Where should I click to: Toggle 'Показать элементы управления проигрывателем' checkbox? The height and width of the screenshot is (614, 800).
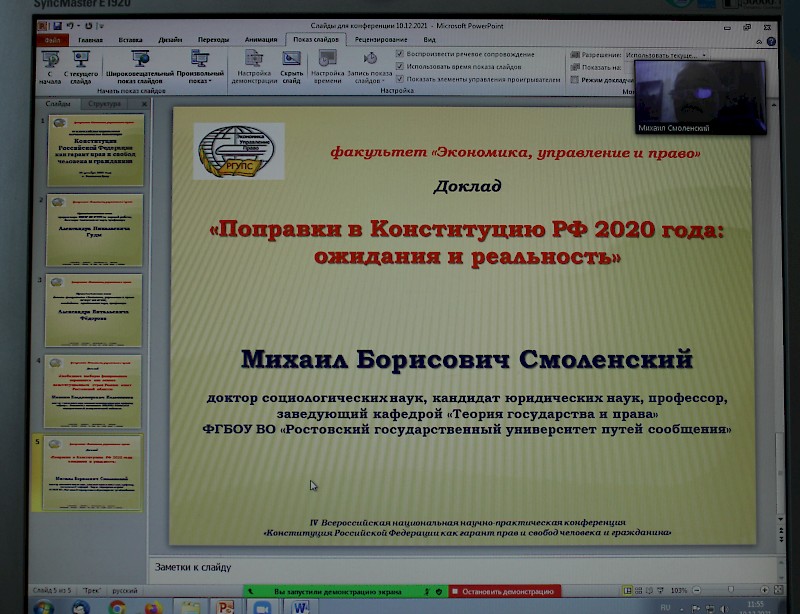pos(400,78)
